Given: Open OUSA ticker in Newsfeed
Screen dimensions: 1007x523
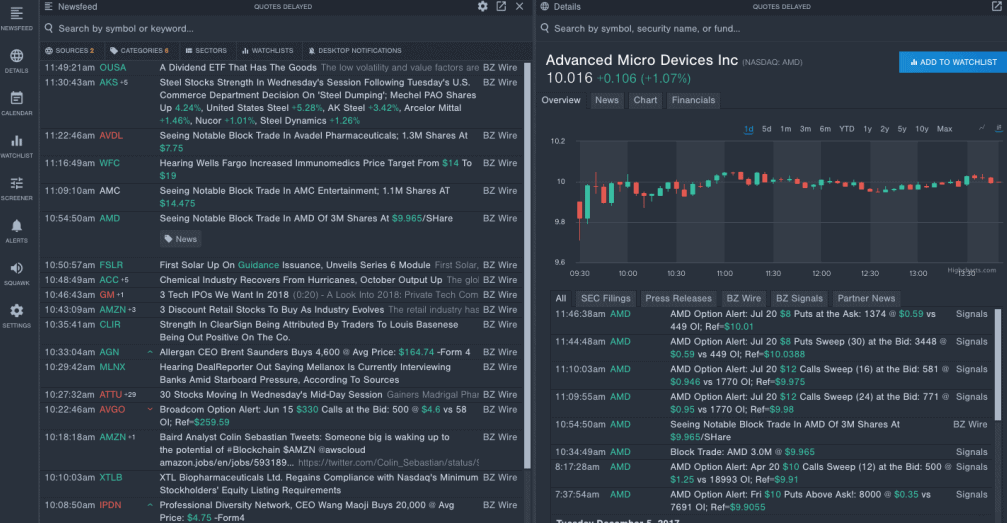Looking at the screenshot, I should pos(112,67).
